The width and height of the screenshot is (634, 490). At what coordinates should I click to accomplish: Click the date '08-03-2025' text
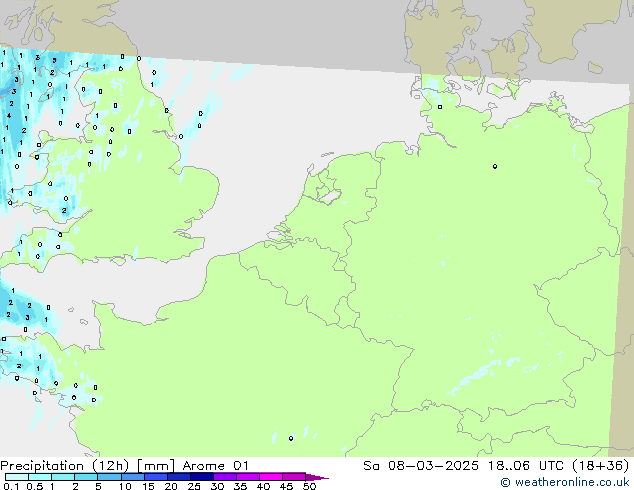[x=433, y=466]
